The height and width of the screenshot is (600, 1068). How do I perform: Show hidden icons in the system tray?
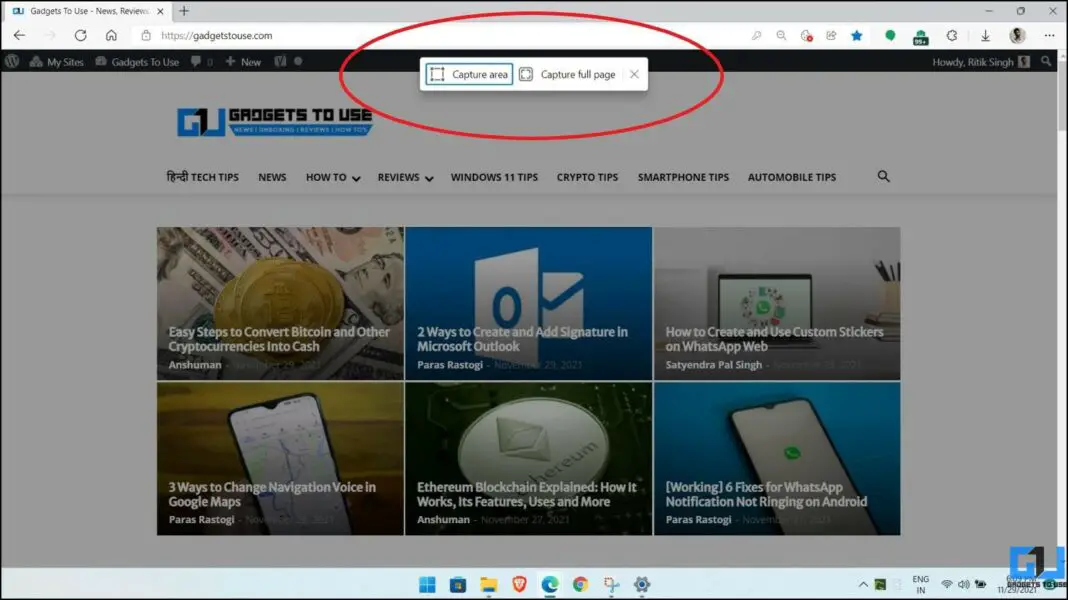pyautogui.click(x=862, y=584)
